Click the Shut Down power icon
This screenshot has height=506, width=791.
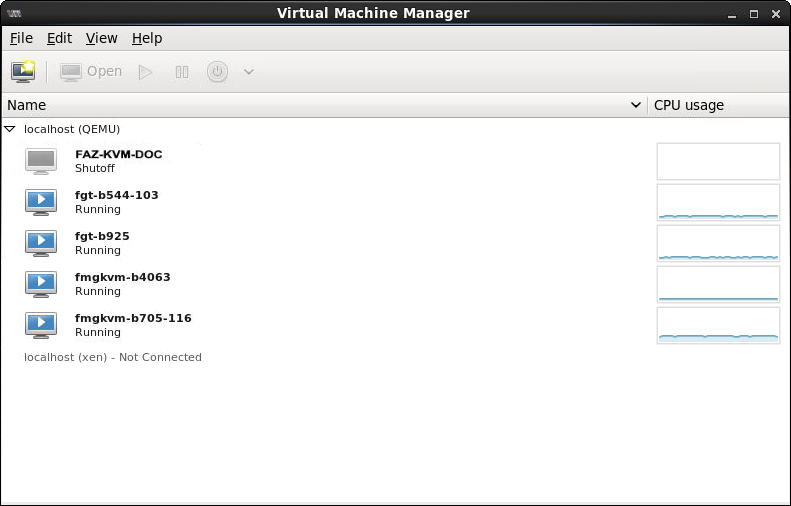(x=217, y=72)
